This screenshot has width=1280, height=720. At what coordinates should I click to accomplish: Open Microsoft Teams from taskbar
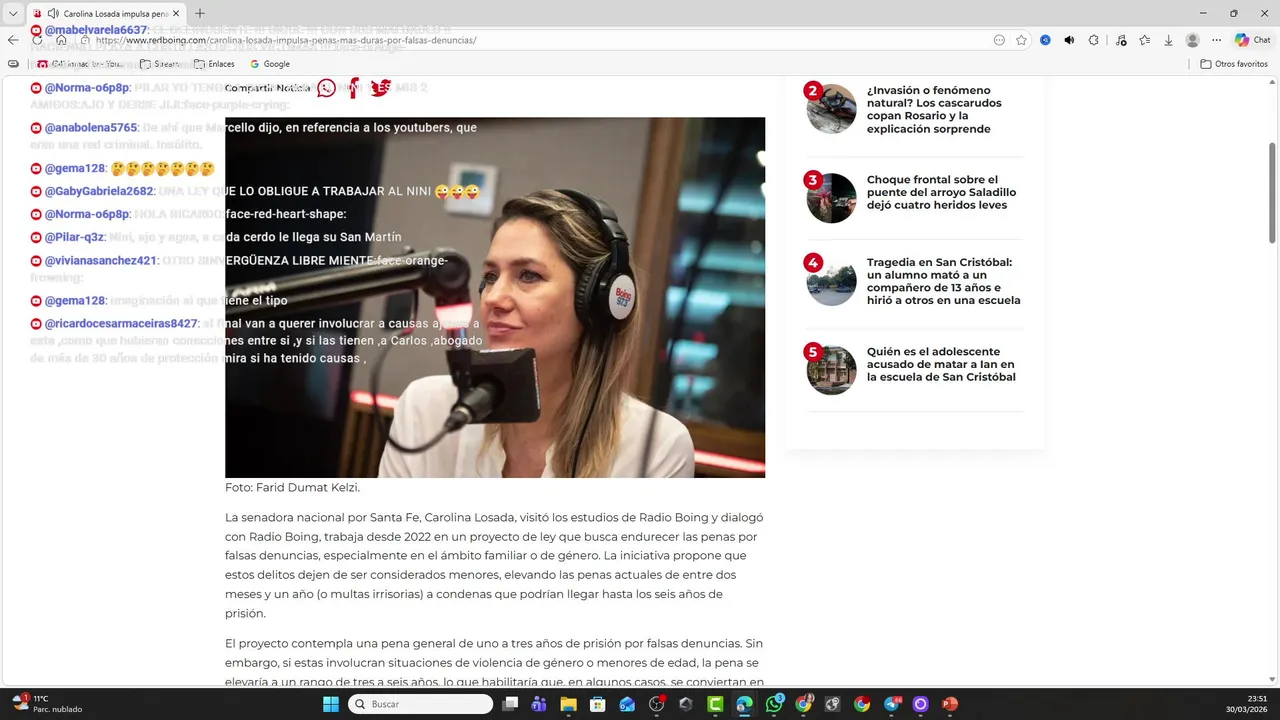click(x=539, y=704)
